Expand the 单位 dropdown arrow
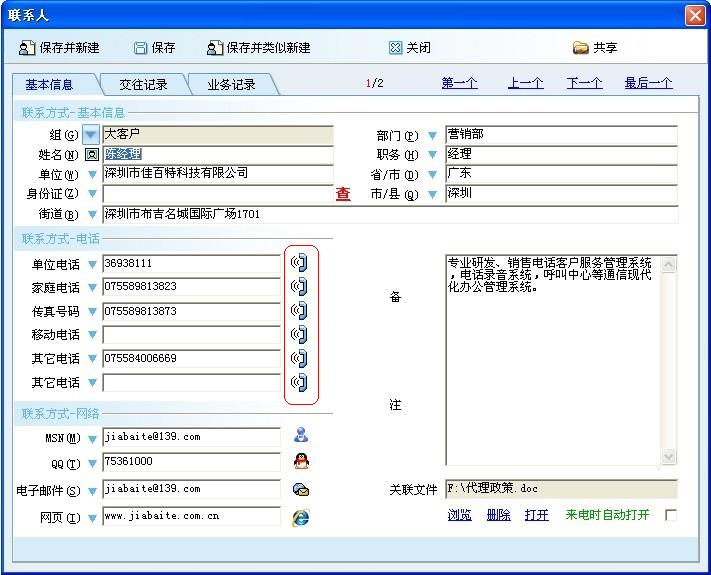 (x=92, y=175)
